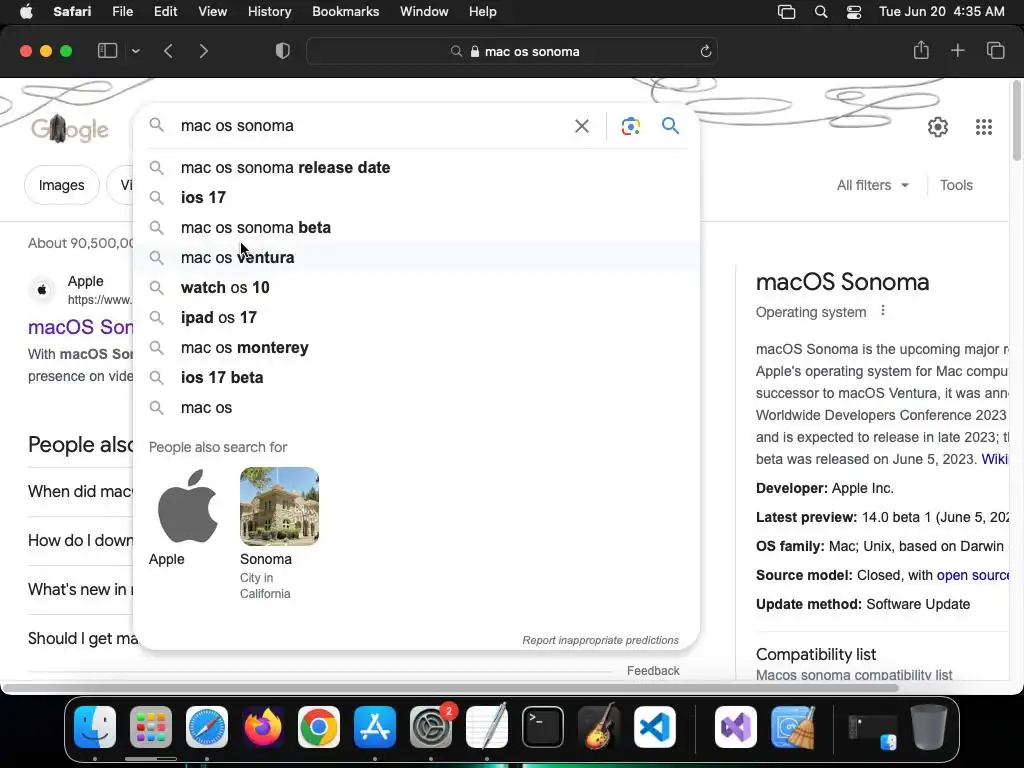Open the View menu
This screenshot has height=768, width=1024.
click(212, 12)
